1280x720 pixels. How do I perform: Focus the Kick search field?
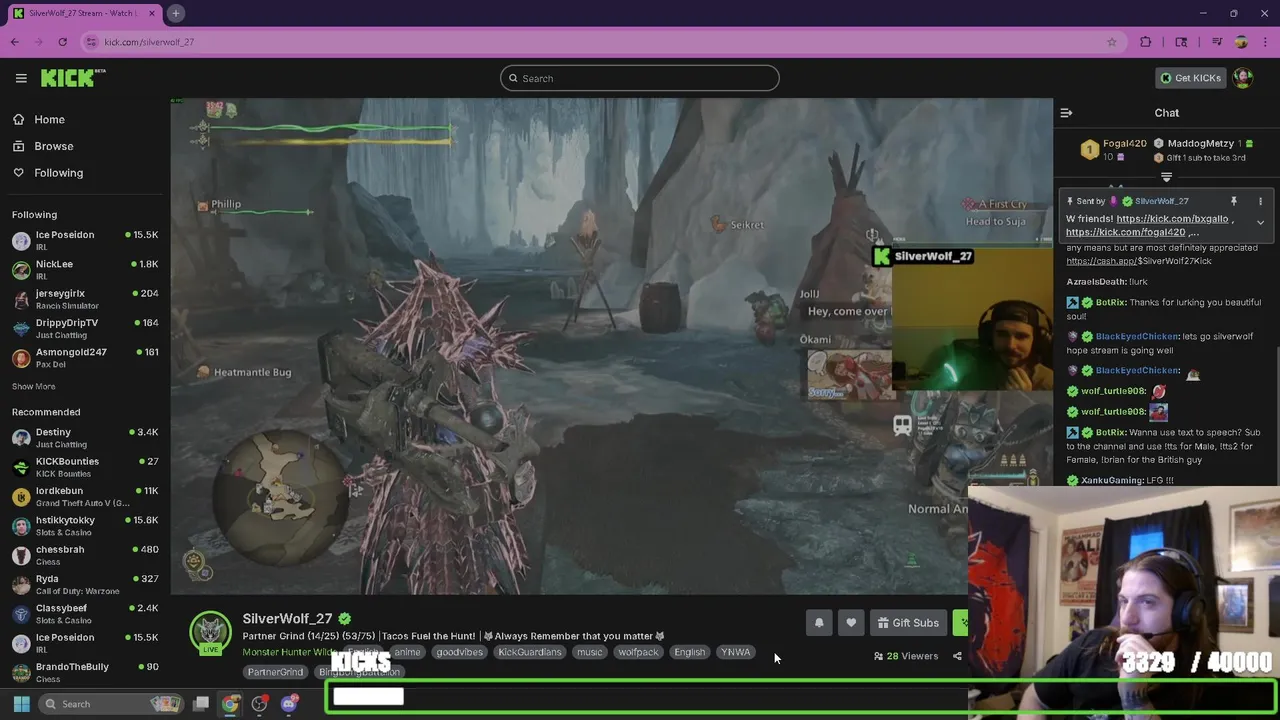pyautogui.click(x=640, y=78)
